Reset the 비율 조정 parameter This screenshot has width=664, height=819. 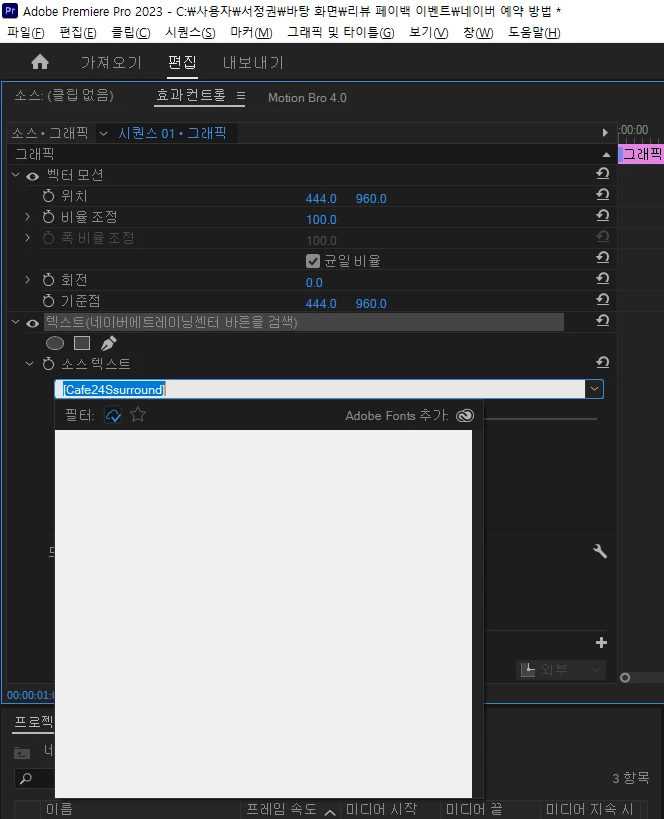click(x=603, y=216)
